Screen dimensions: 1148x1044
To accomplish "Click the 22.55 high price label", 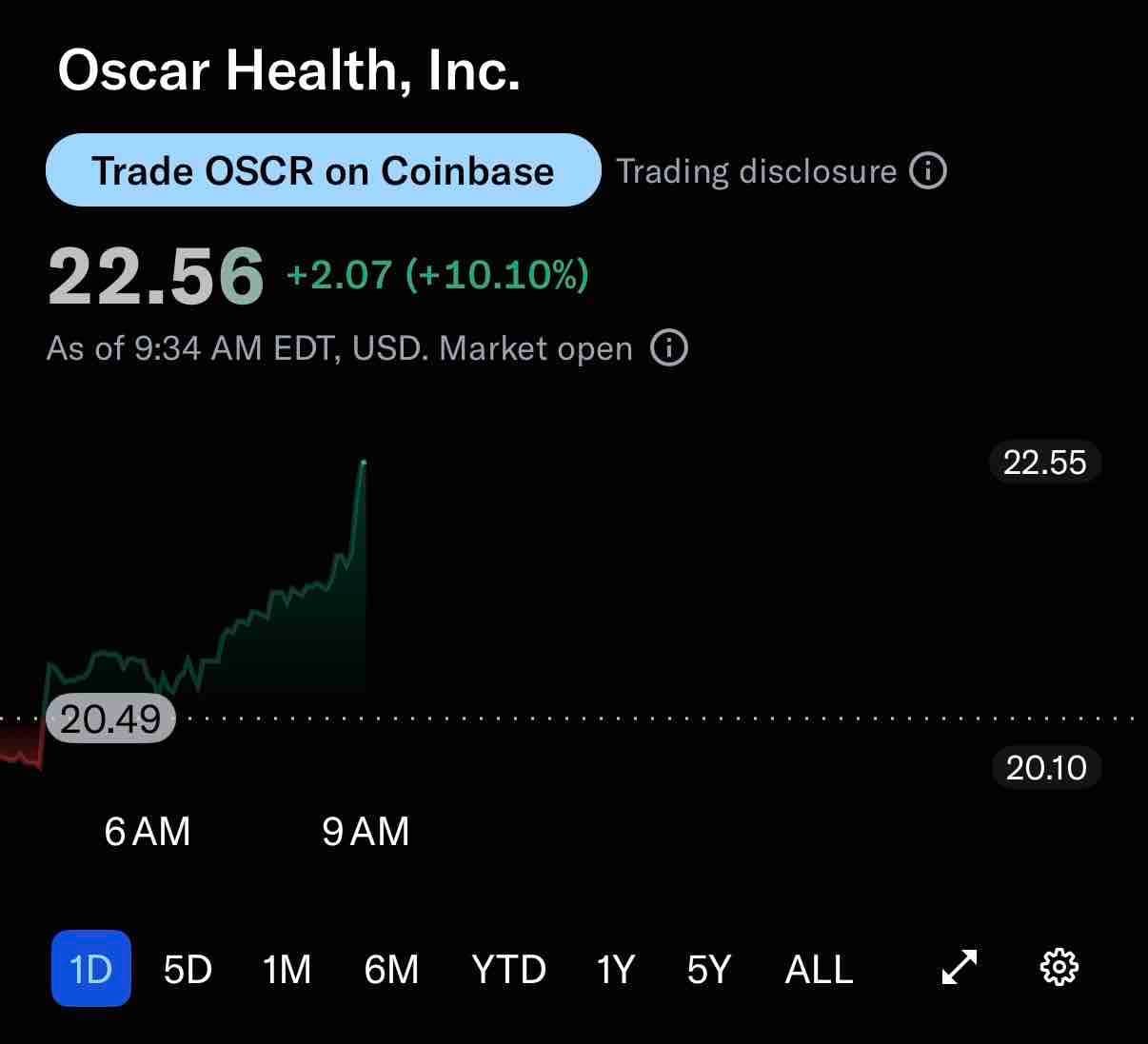I will tap(1044, 463).
